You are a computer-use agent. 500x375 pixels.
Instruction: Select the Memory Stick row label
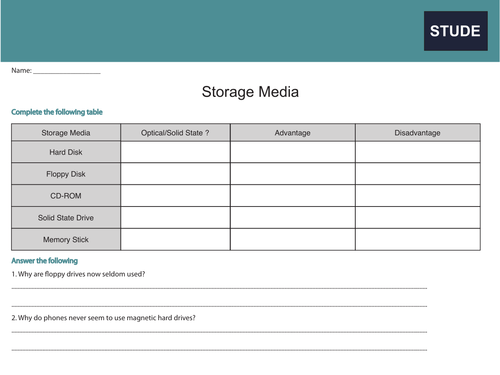click(66, 239)
